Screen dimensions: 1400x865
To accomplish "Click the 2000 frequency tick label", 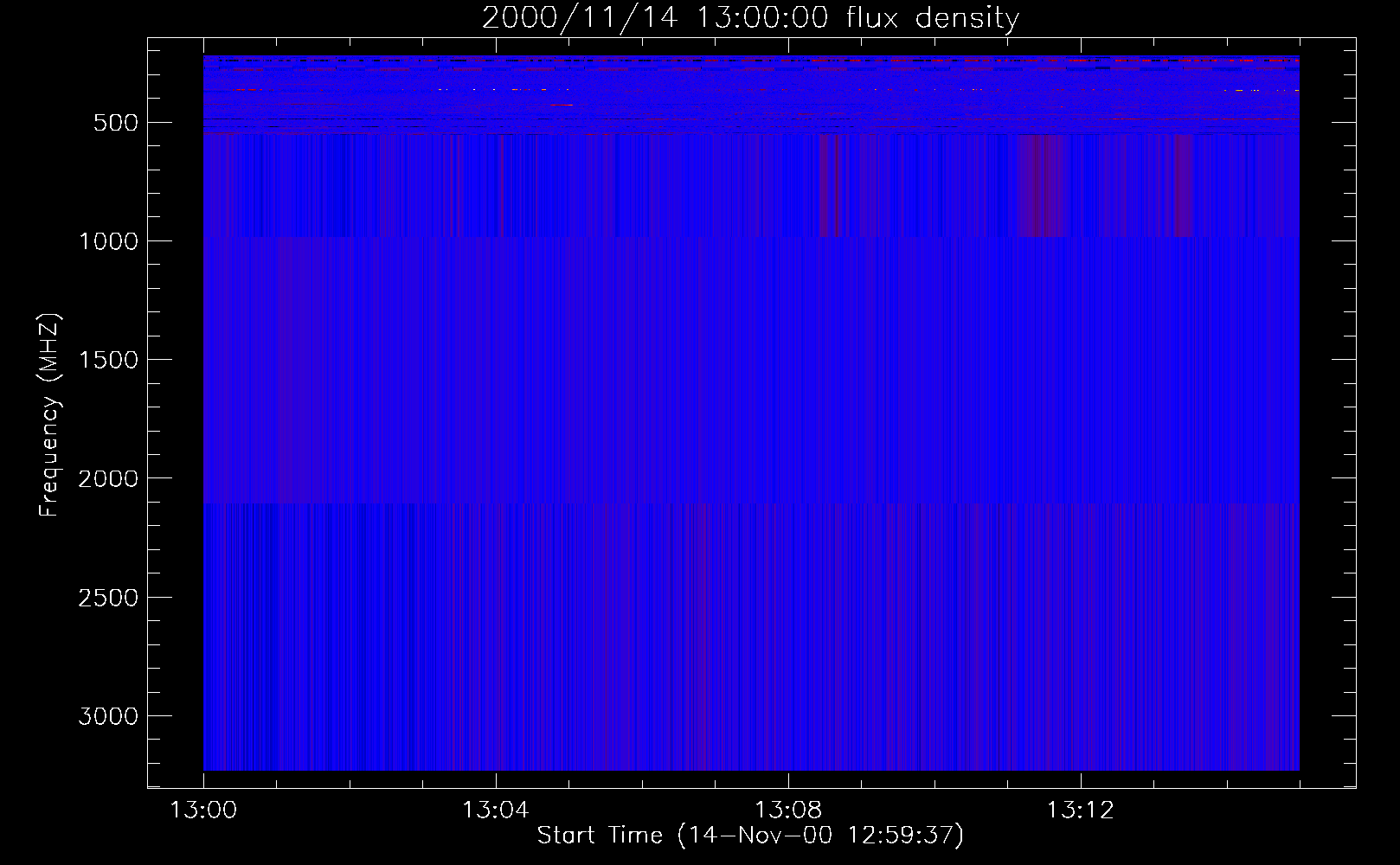I will [108, 478].
